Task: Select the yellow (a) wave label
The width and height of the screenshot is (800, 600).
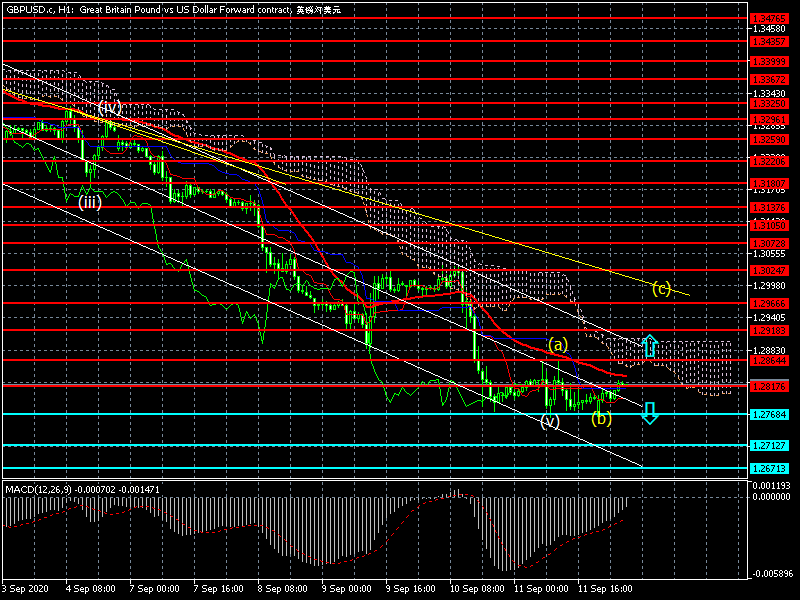Action: click(558, 343)
